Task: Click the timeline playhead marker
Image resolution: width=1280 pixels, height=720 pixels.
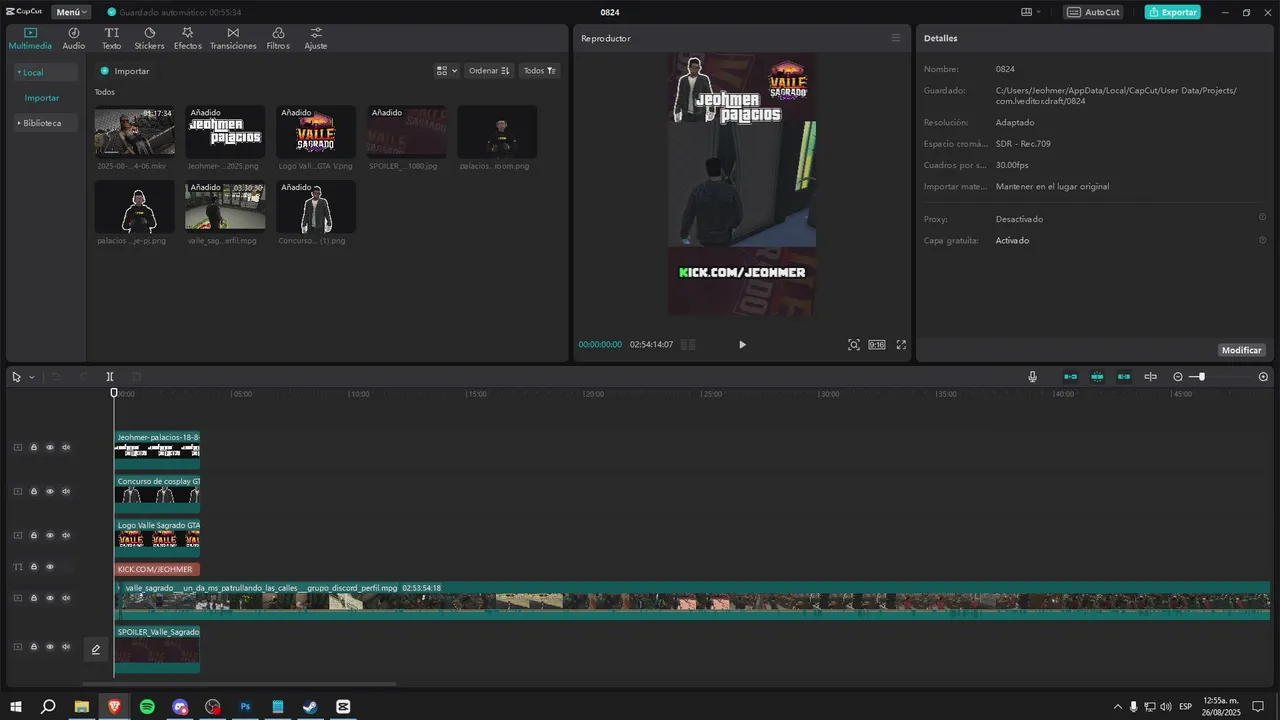Action: pyautogui.click(x=114, y=393)
